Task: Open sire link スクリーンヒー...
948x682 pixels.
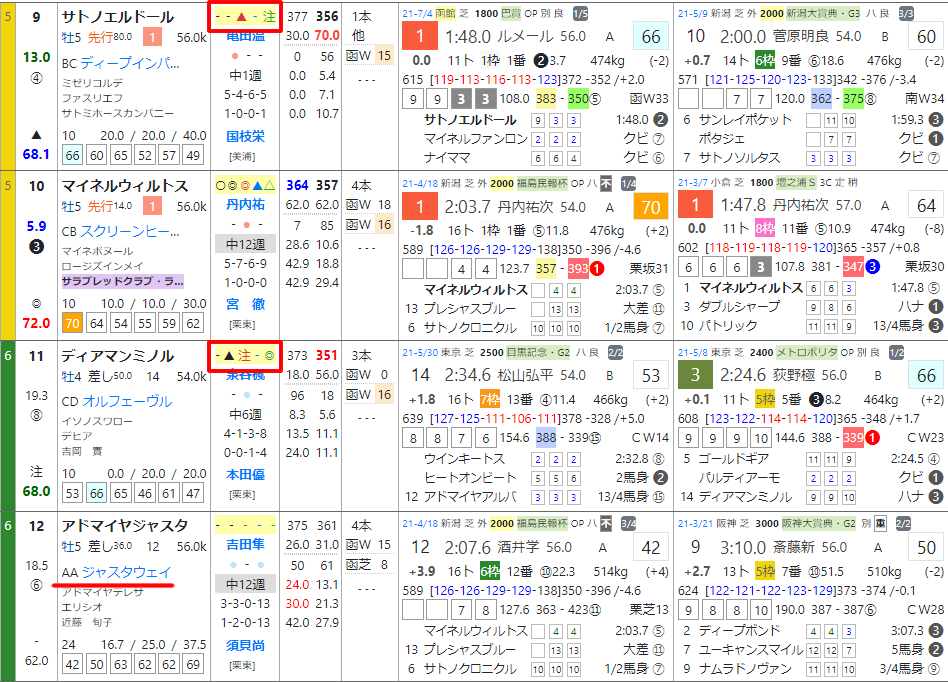Action: pyautogui.click(x=130, y=232)
